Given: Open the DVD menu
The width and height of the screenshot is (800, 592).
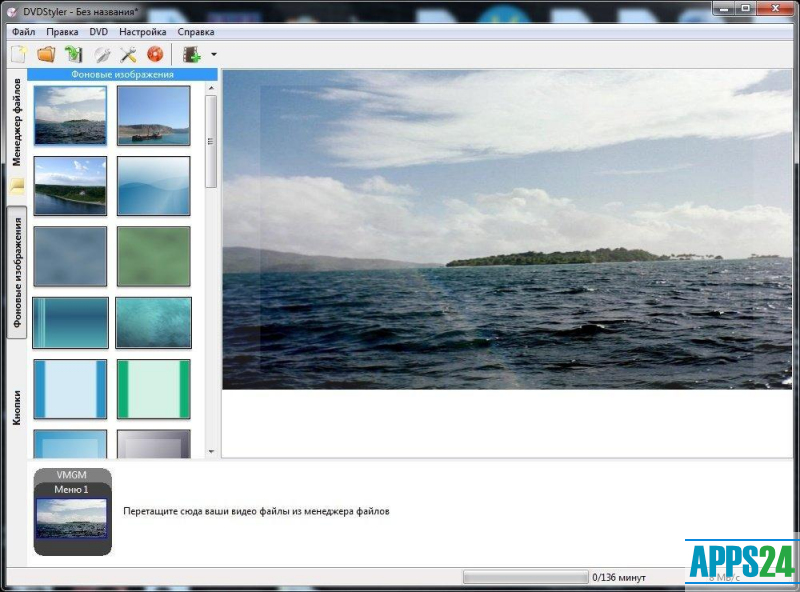Looking at the screenshot, I should [x=98, y=32].
